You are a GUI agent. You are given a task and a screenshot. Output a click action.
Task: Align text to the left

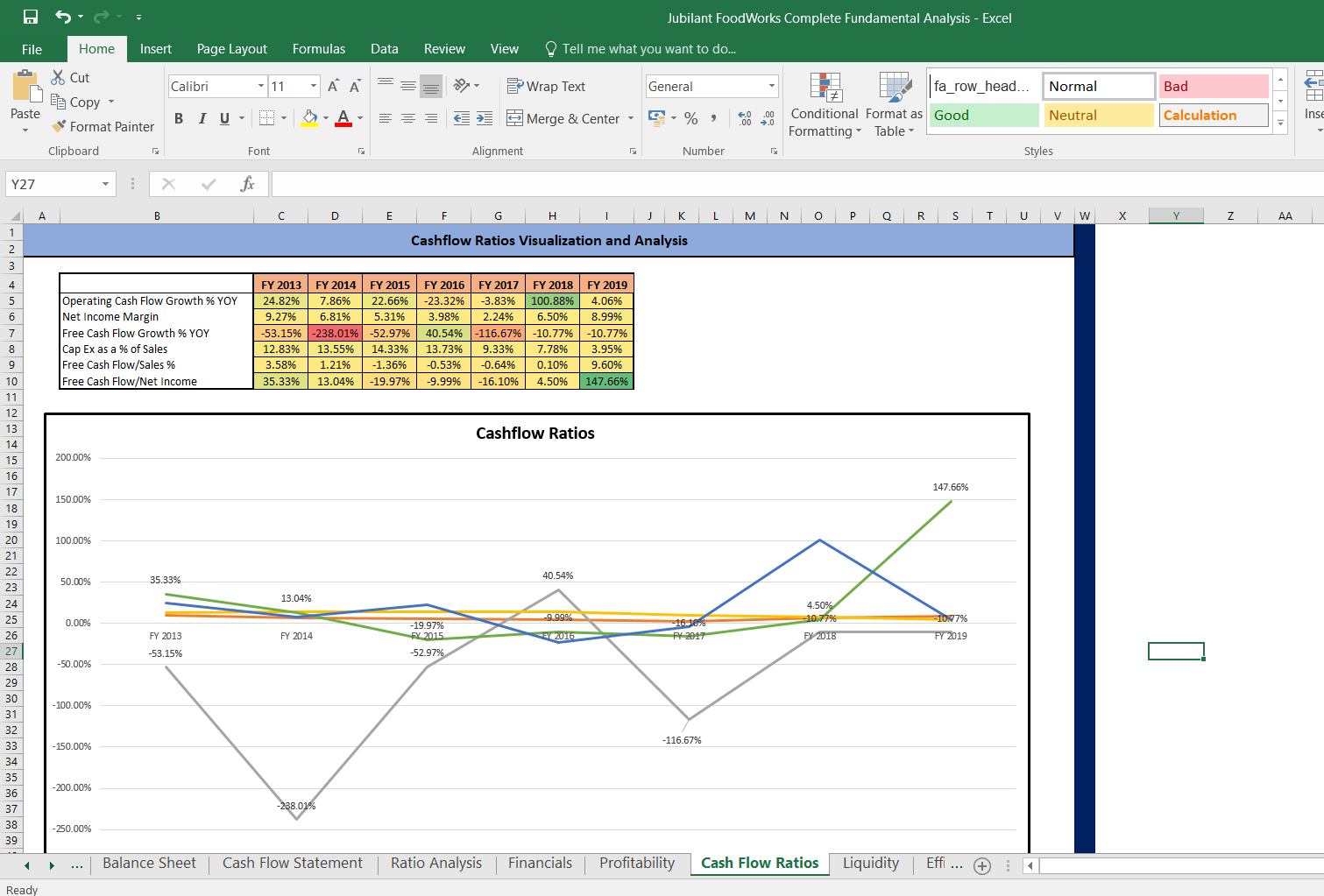coord(386,118)
